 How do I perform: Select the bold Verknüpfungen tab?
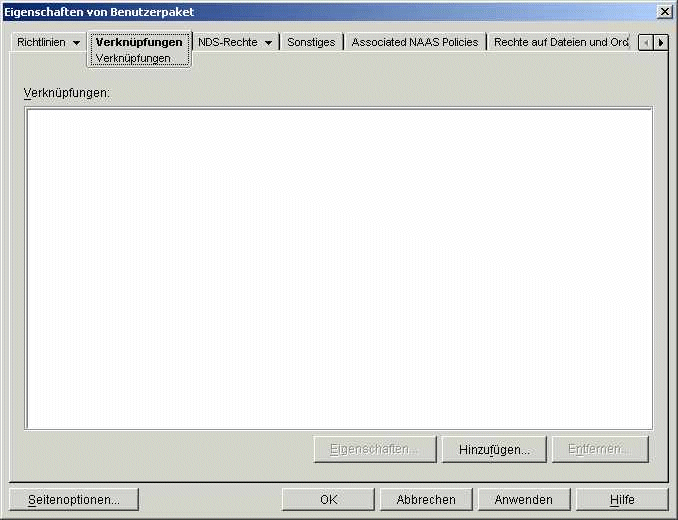[x=139, y=42]
